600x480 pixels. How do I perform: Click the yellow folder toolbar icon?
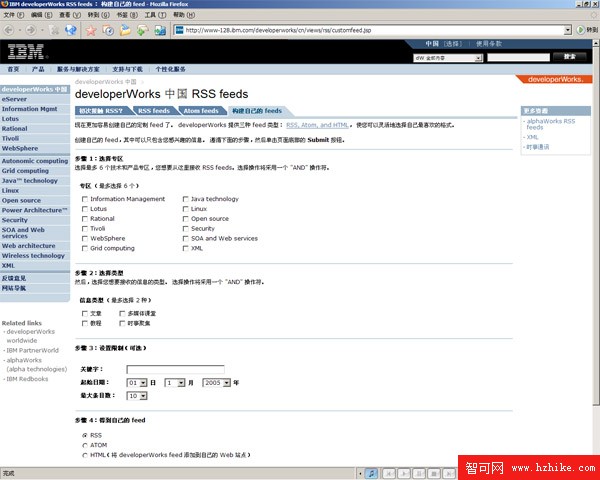click(x=126, y=30)
